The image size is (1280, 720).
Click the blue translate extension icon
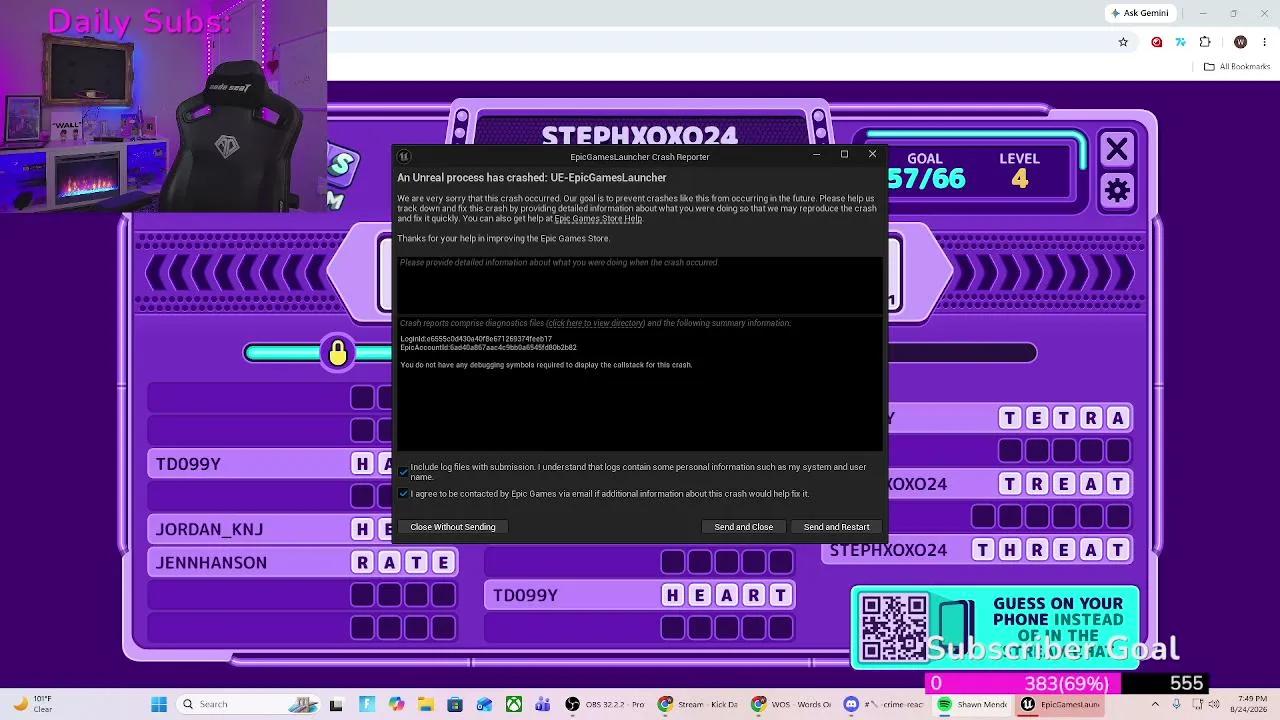(1181, 42)
